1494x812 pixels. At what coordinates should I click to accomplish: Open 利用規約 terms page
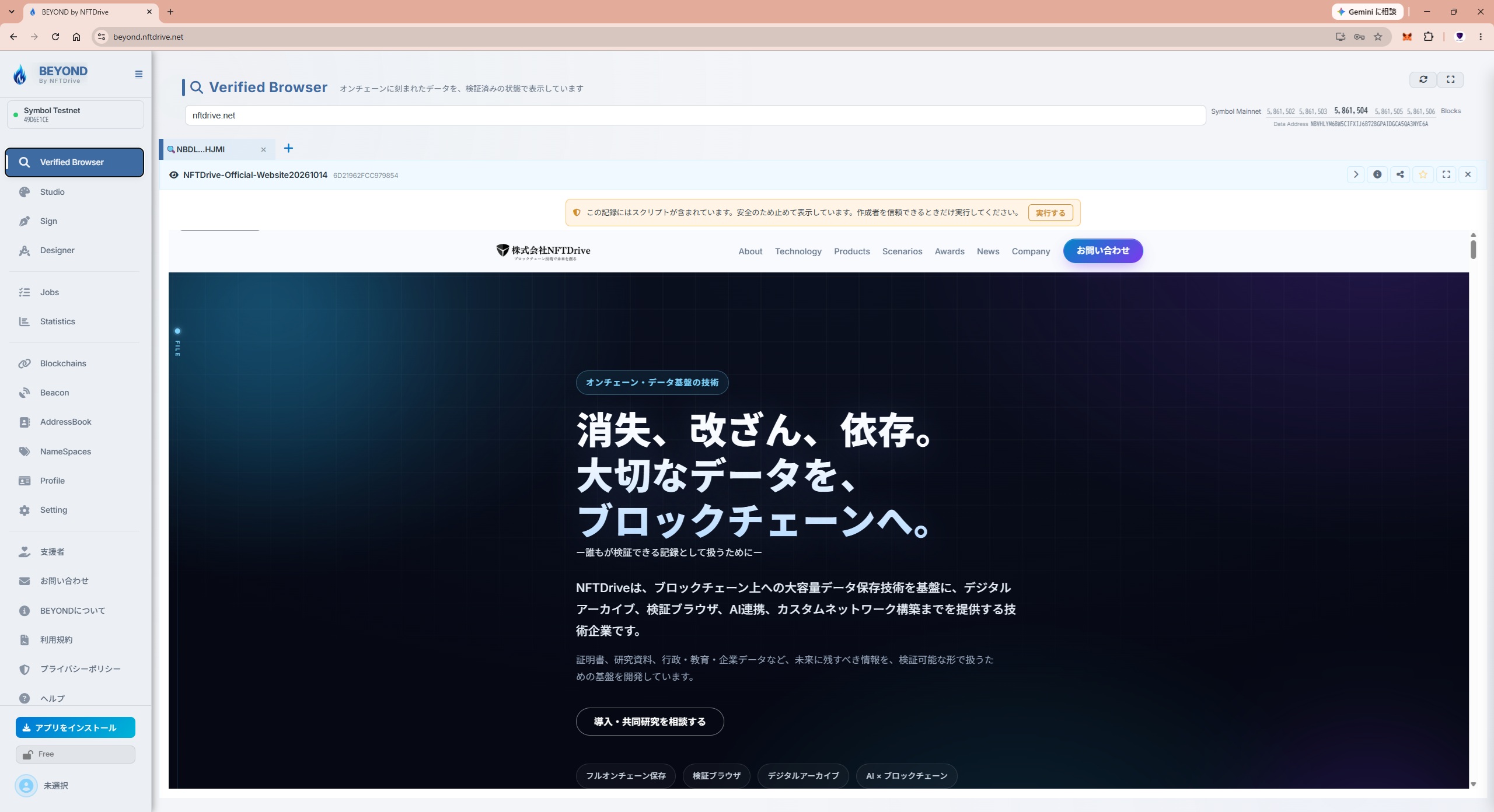point(75,640)
